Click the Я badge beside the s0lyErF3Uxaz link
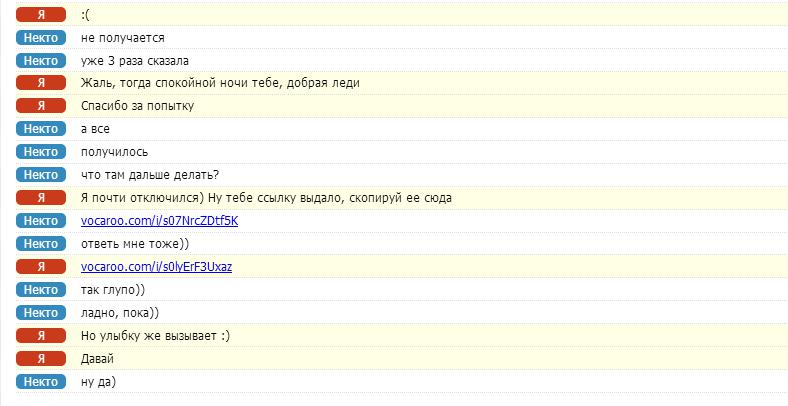Screen dimensions: 788x406 [x=41, y=267]
